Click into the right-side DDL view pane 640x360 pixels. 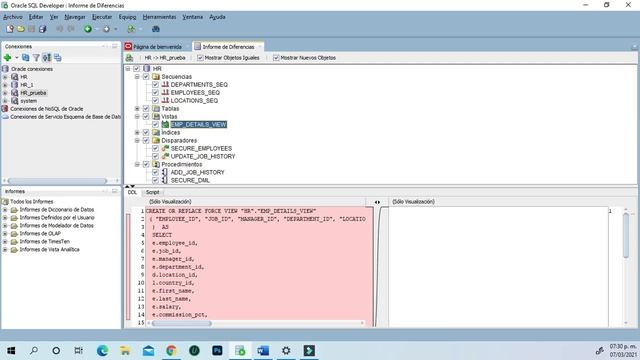coord(498,266)
